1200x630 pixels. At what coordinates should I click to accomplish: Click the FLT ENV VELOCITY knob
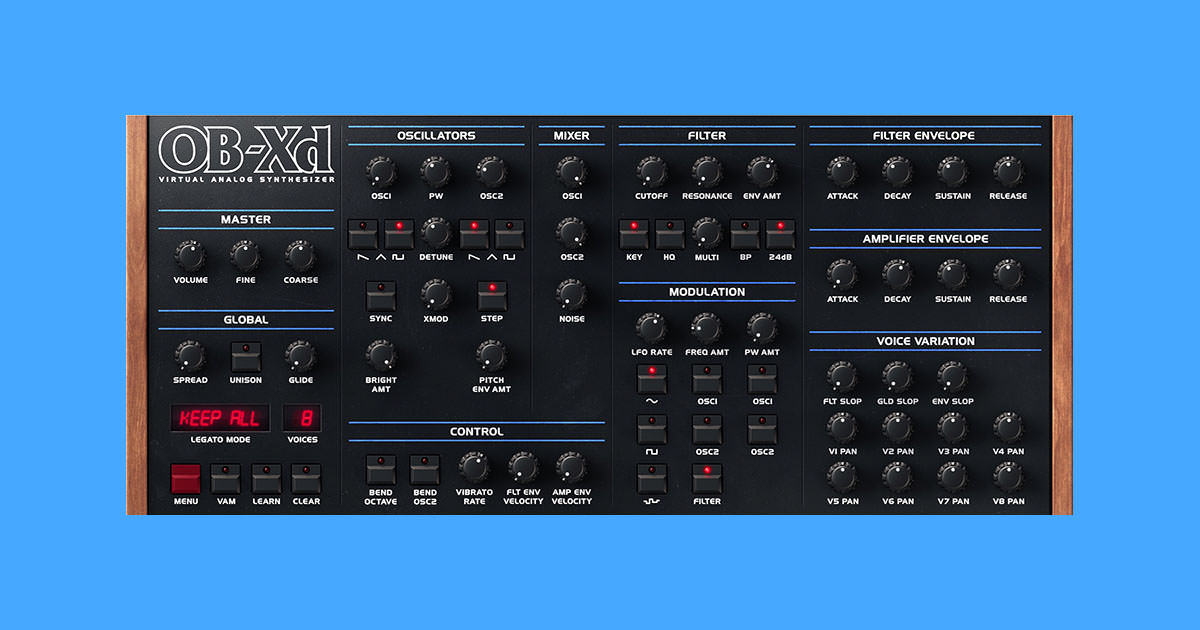523,467
